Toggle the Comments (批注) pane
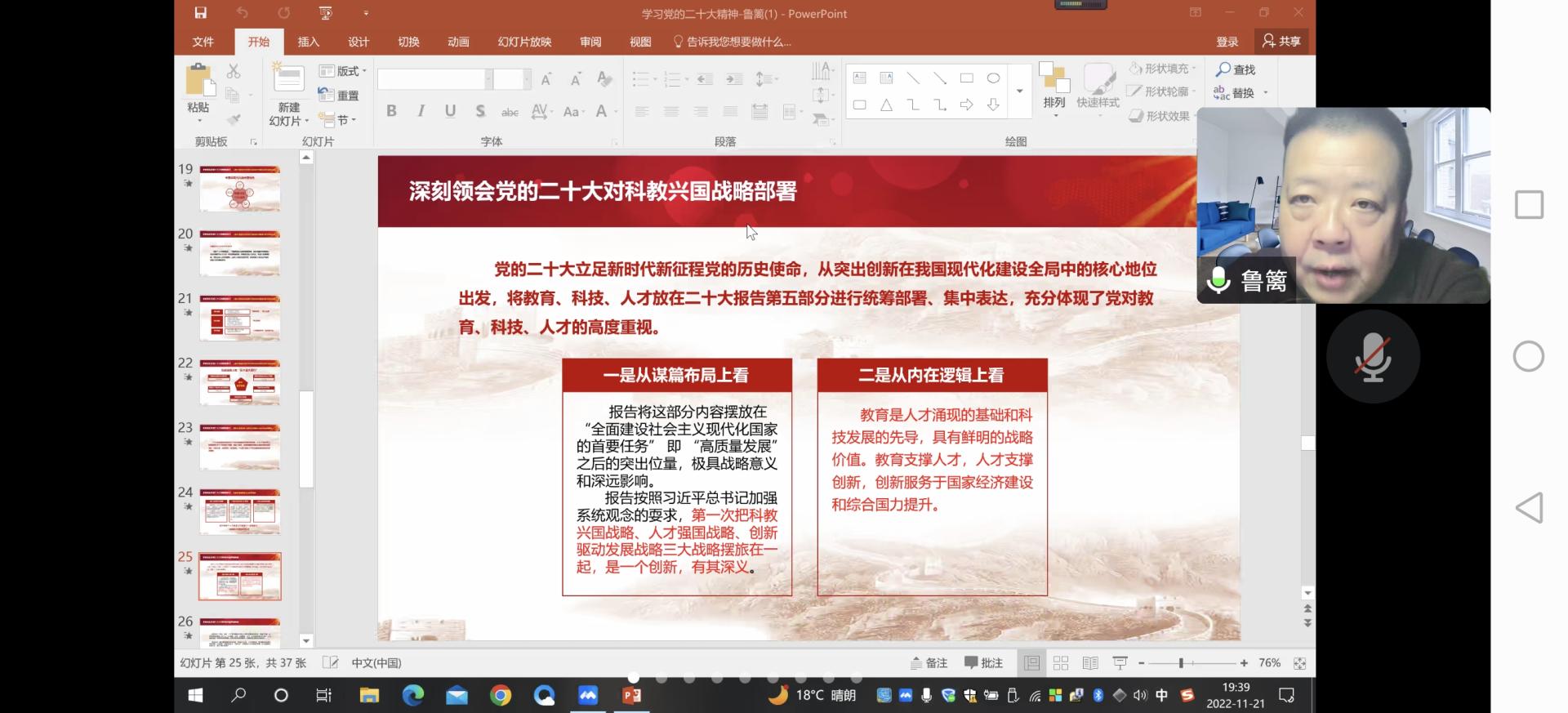This screenshot has width=1568, height=713. pos(984,663)
